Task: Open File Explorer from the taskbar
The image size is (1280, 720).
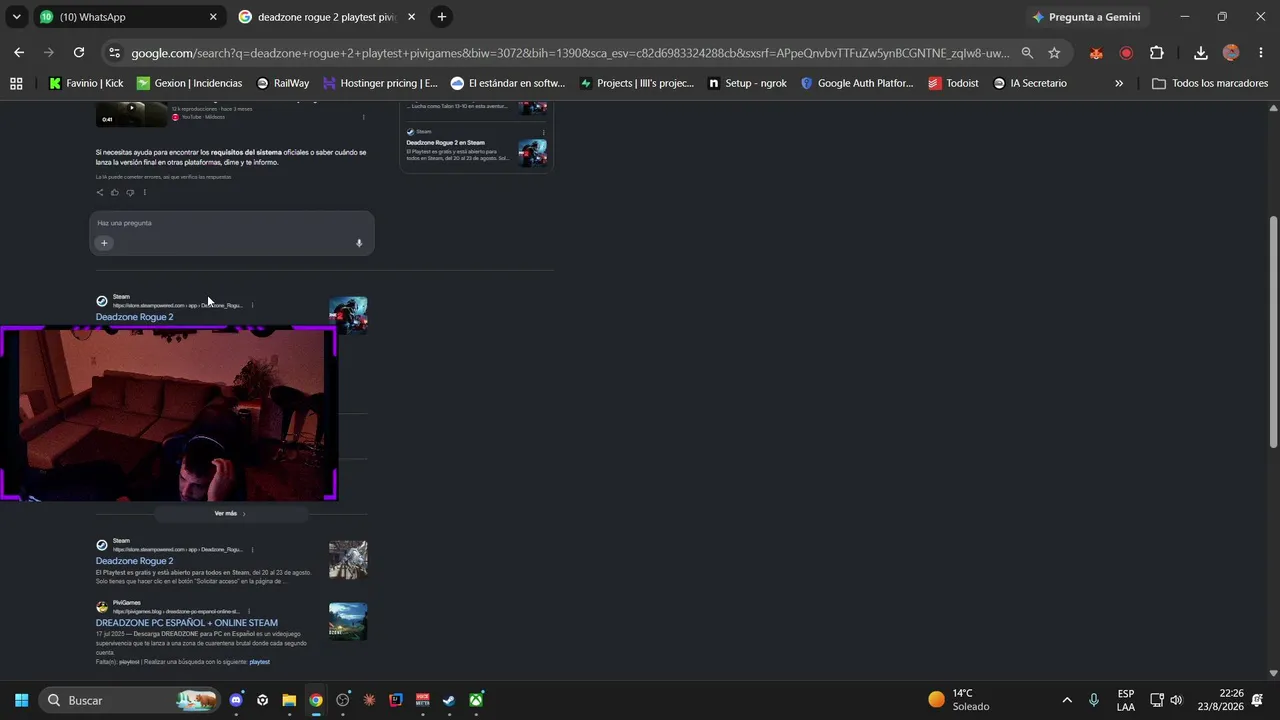Action: (x=289, y=700)
